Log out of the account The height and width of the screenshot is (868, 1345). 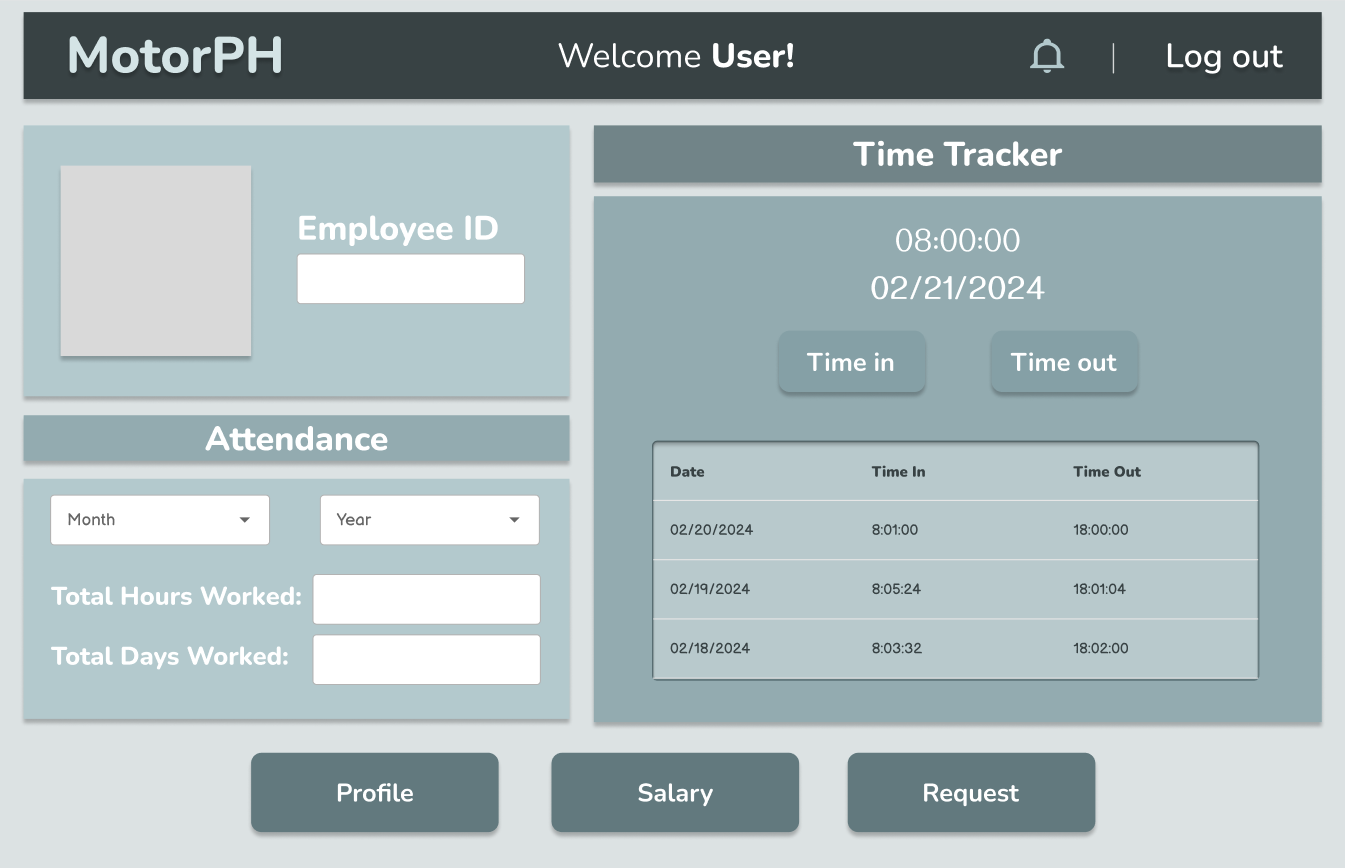[x=1223, y=57]
